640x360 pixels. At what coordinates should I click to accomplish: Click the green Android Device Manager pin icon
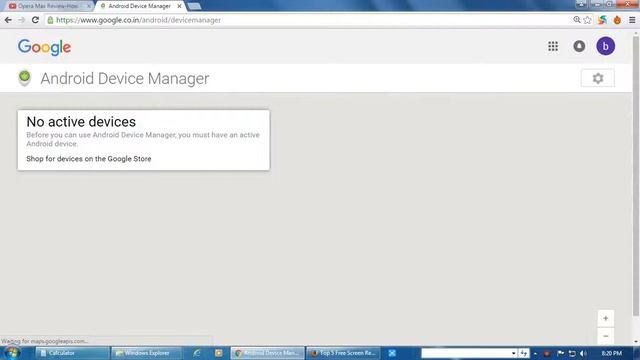click(x=24, y=78)
